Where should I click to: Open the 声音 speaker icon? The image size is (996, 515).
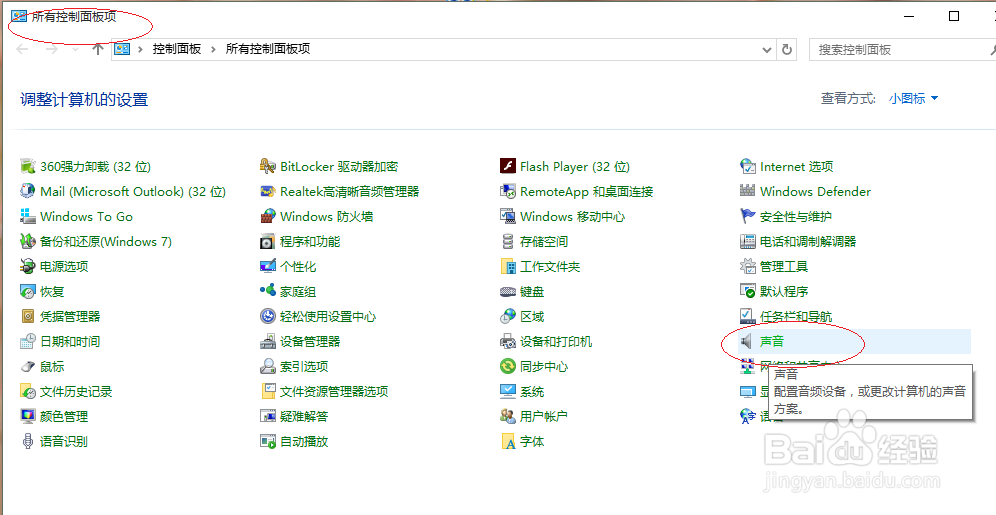pos(748,342)
